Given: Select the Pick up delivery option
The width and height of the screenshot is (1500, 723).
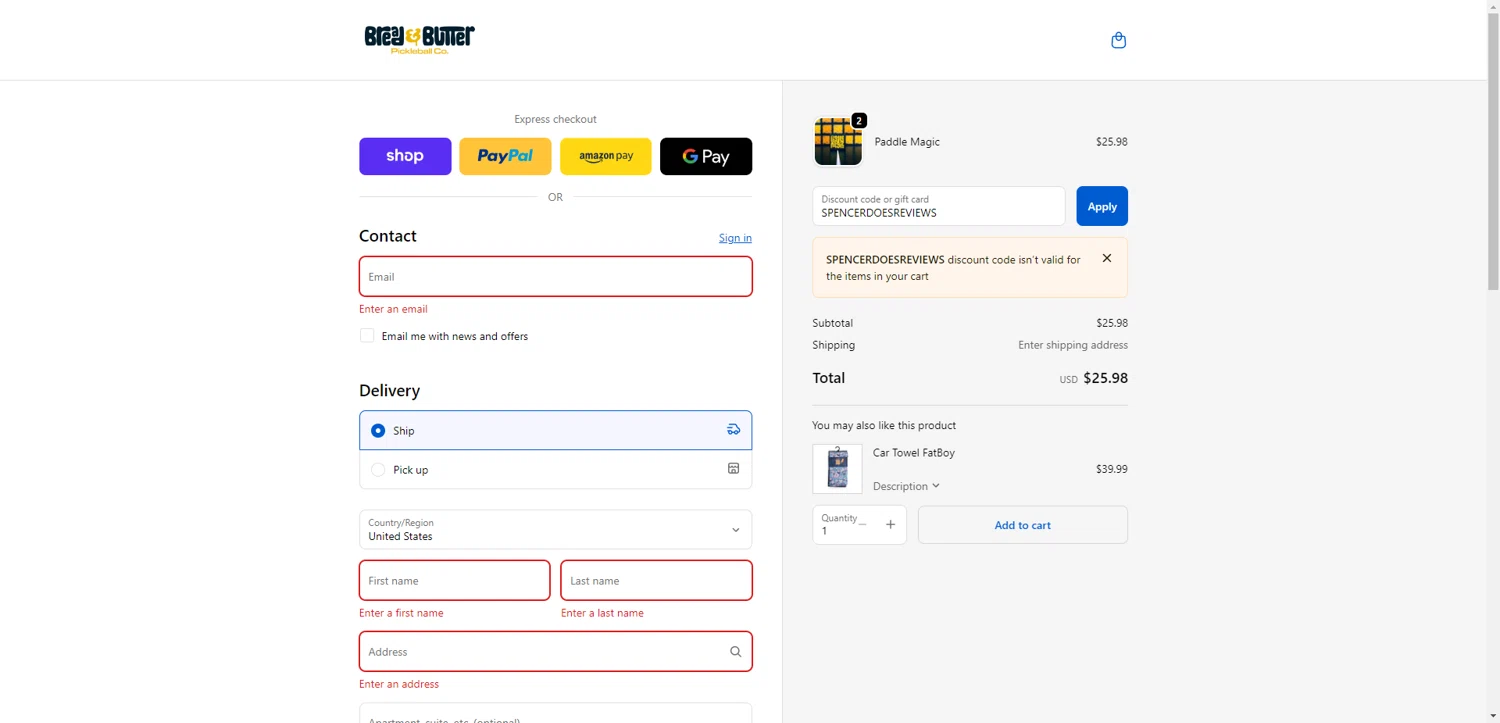Looking at the screenshot, I should point(555,469).
